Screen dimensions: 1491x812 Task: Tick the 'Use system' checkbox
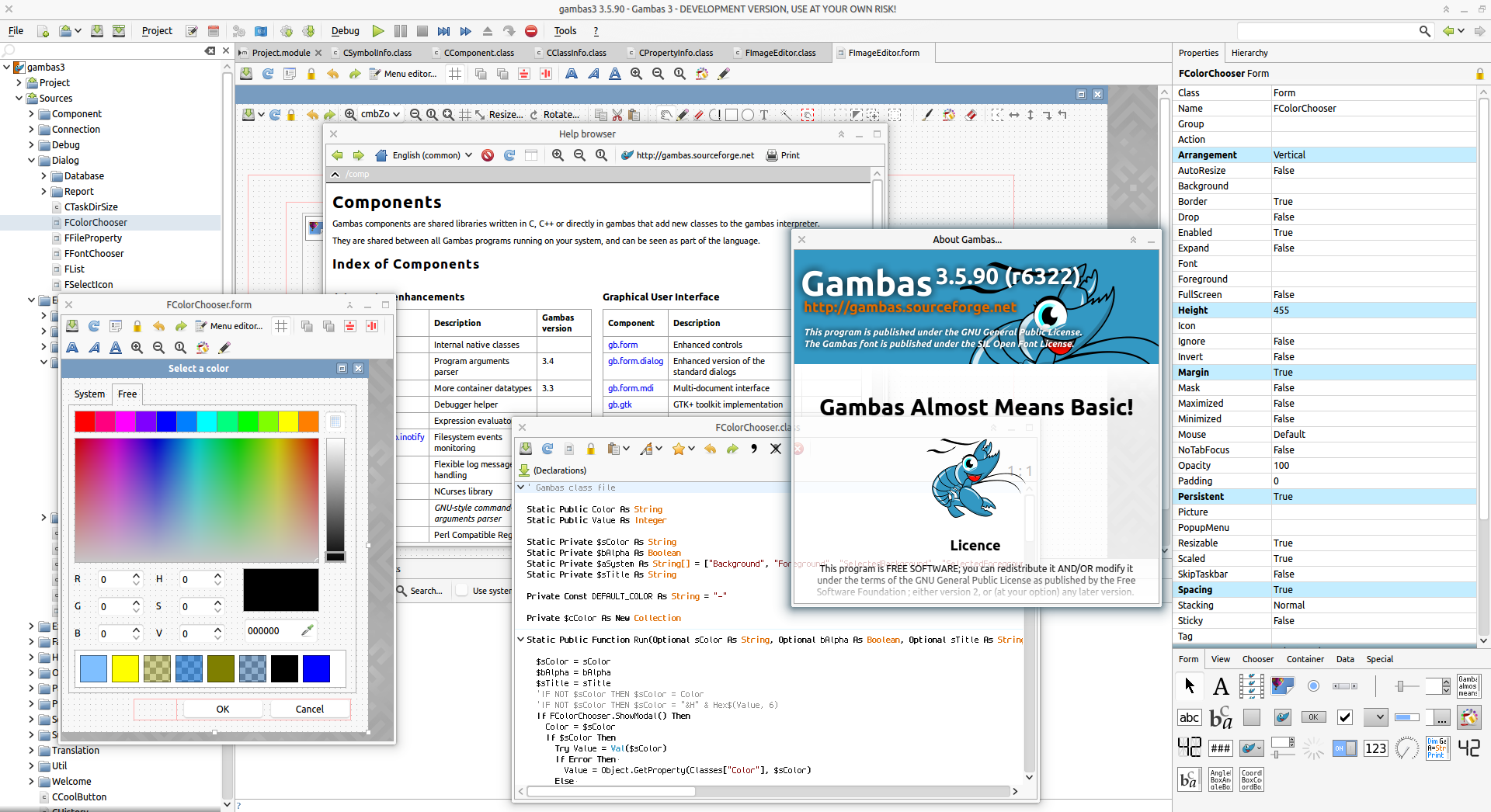point(462,591)
